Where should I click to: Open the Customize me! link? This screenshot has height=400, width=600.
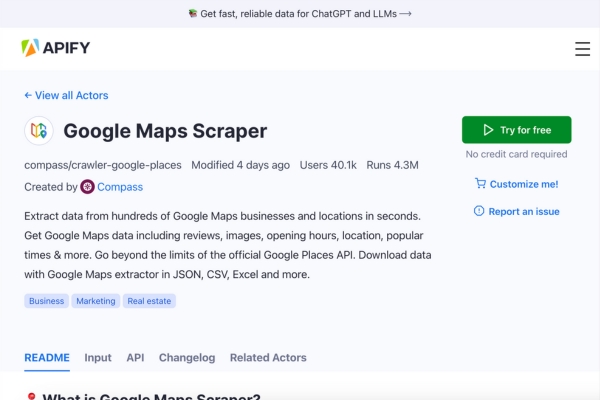coord(517,184)
